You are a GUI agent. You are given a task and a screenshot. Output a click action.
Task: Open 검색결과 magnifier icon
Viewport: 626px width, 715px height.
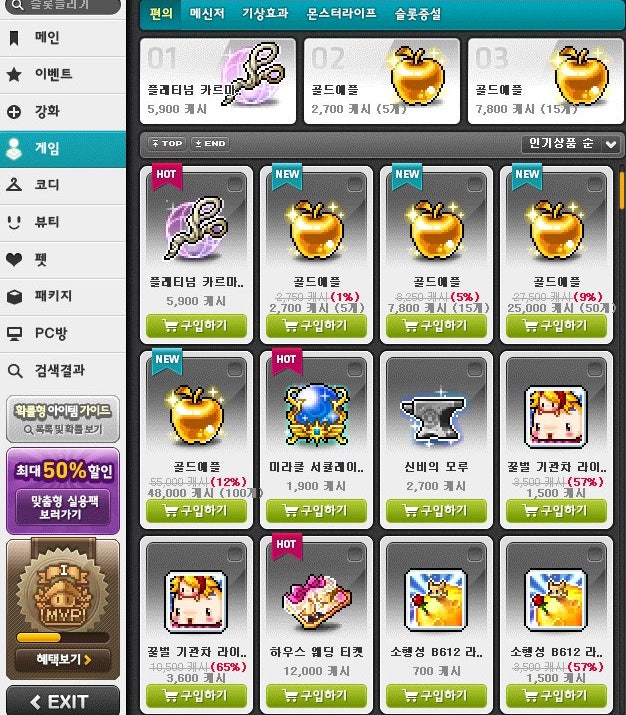tap(14, 371)
